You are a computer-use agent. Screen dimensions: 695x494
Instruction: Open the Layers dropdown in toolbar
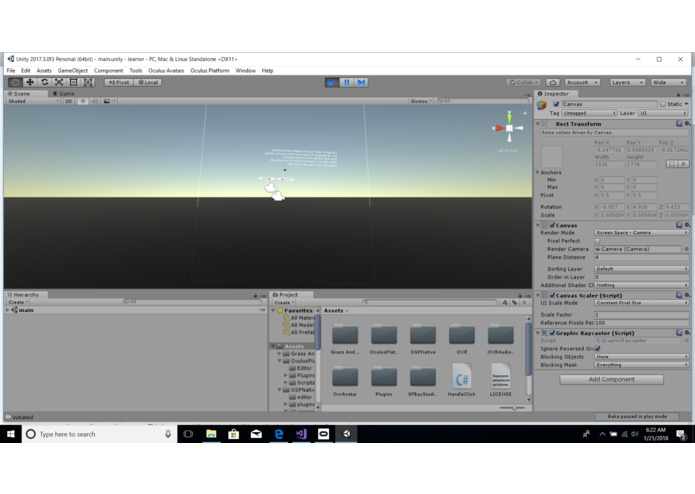[627, 82]
